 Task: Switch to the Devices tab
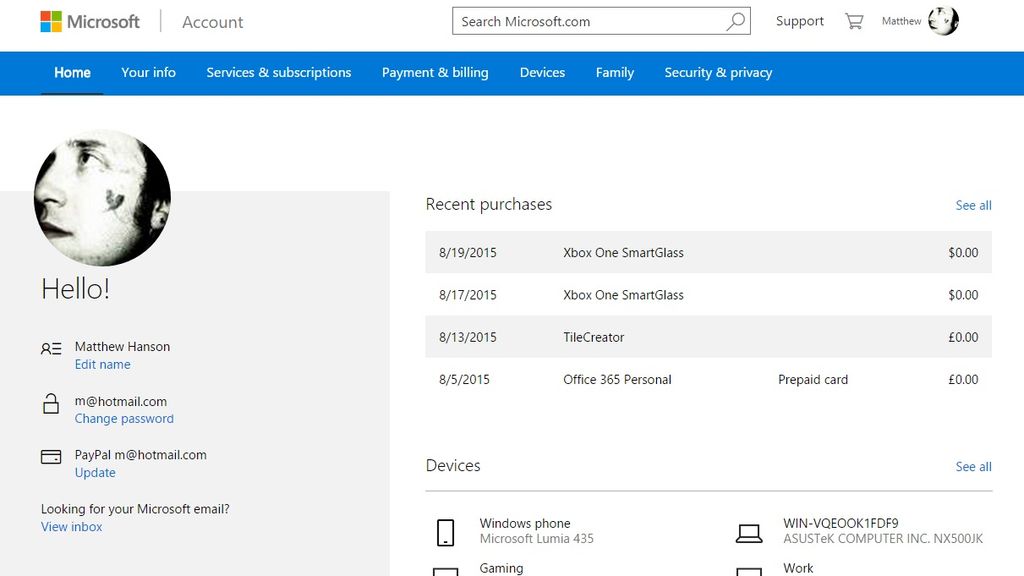tap(542, 72)
